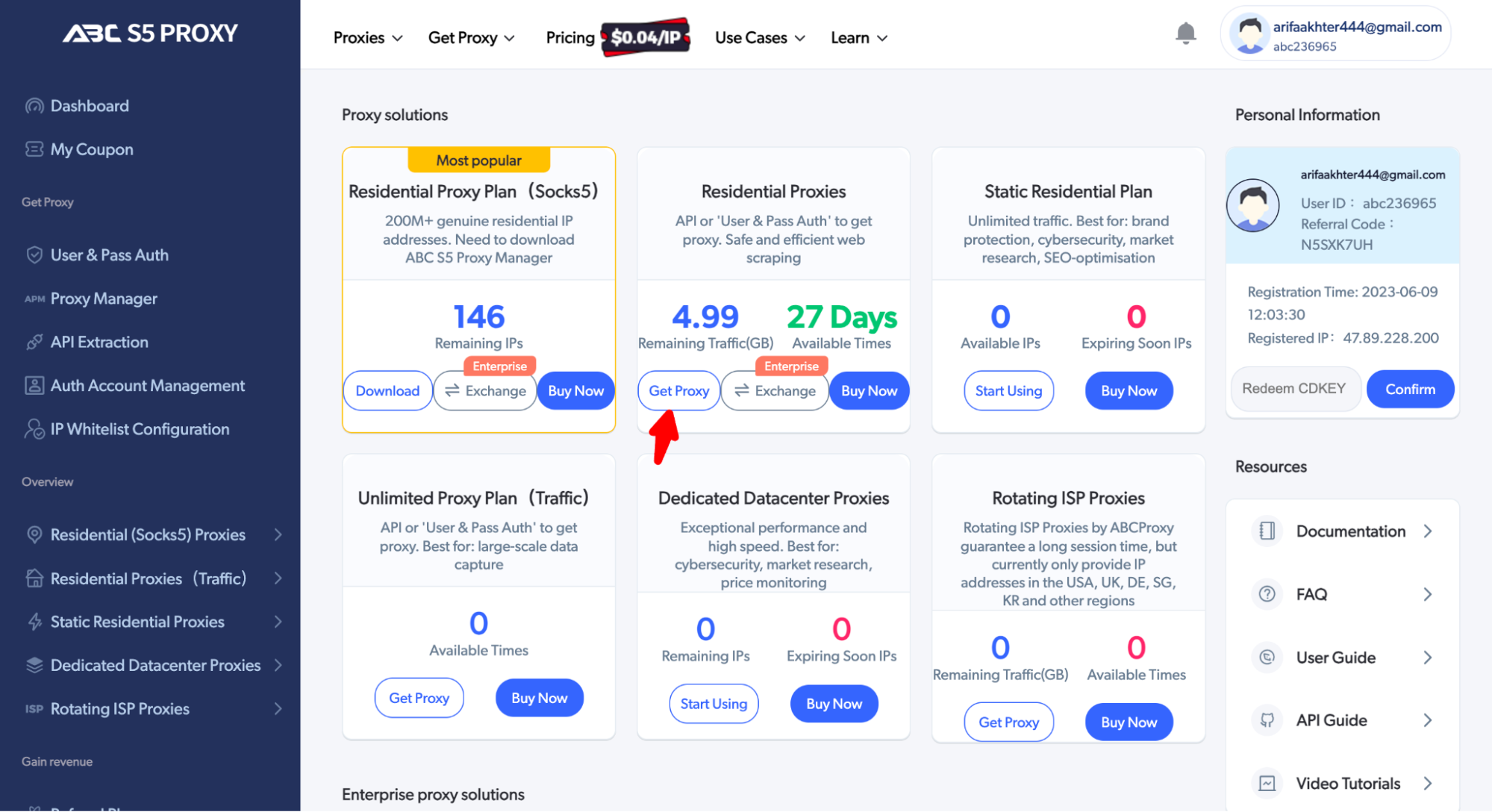This screenshot has height=812, width=1492.
Task: Click the ISP Rotating Proxies icon
Action: click(x=34, y=709)
